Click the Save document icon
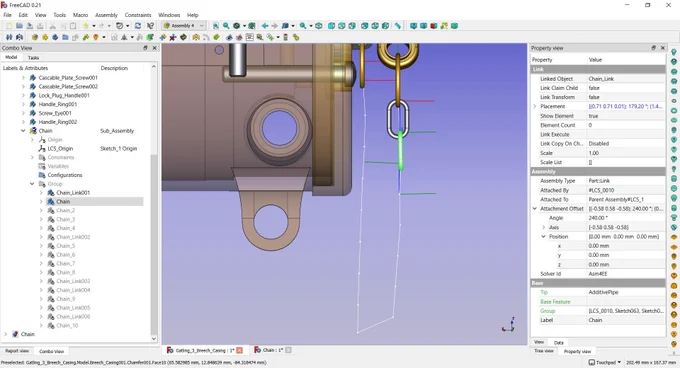 click(x=30, y=26)
